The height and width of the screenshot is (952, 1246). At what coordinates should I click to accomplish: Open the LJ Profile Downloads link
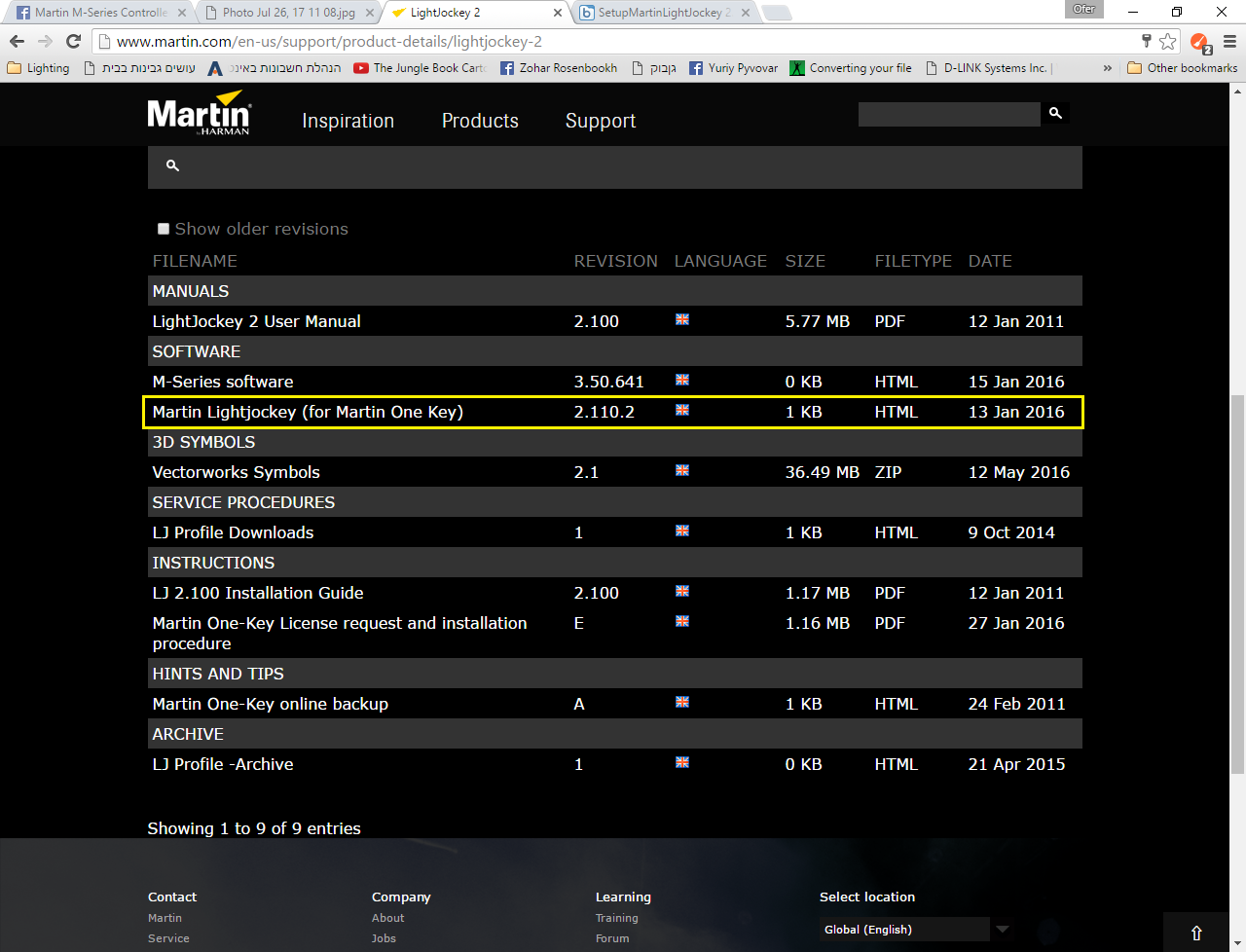pyautogui.click(x=233, y=532)
